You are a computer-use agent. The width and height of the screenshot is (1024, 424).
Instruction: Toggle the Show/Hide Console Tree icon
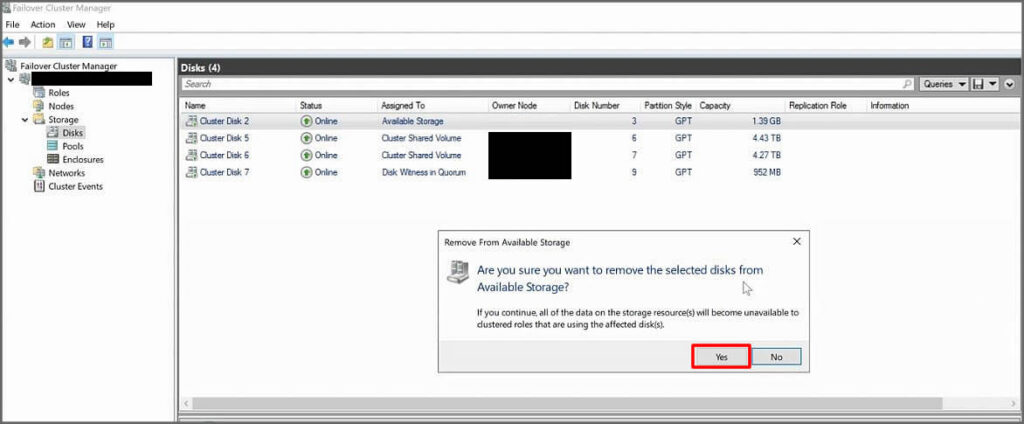[65, 42]
